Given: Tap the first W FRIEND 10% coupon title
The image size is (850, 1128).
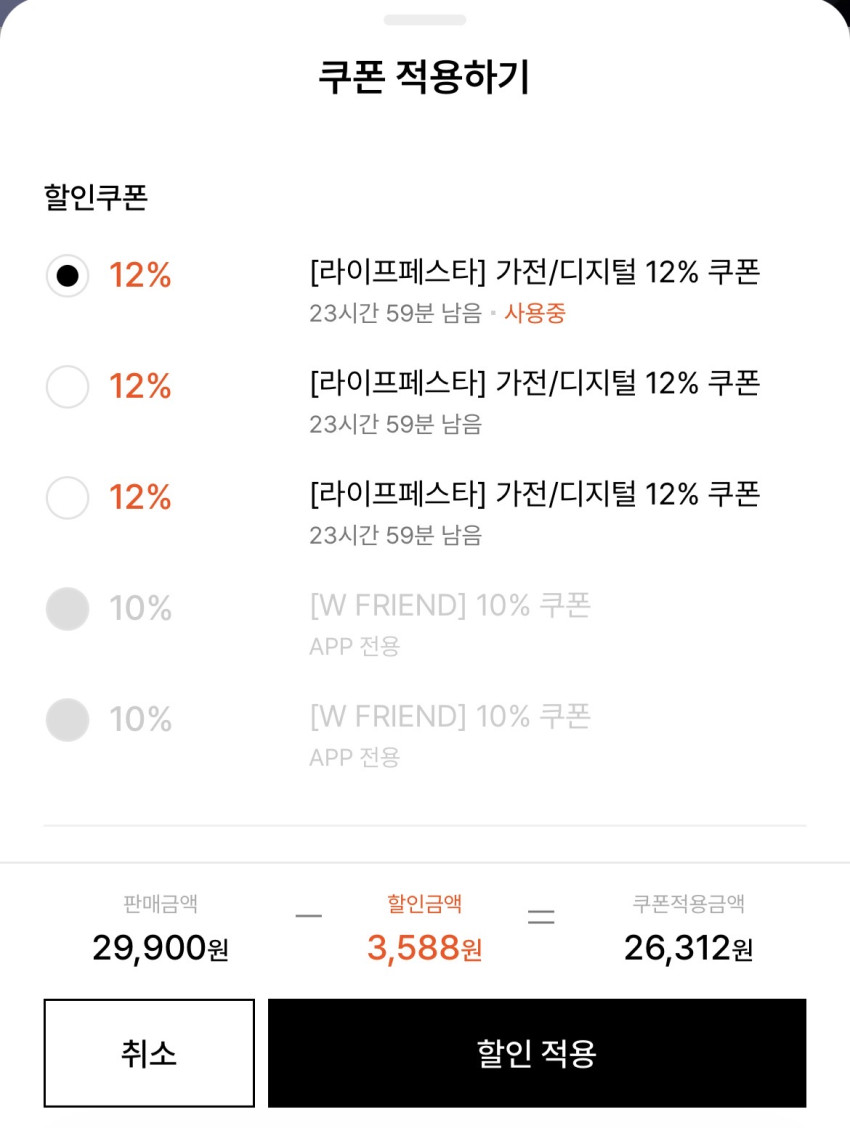Looking at the screenshot, I should click(450, 605).
